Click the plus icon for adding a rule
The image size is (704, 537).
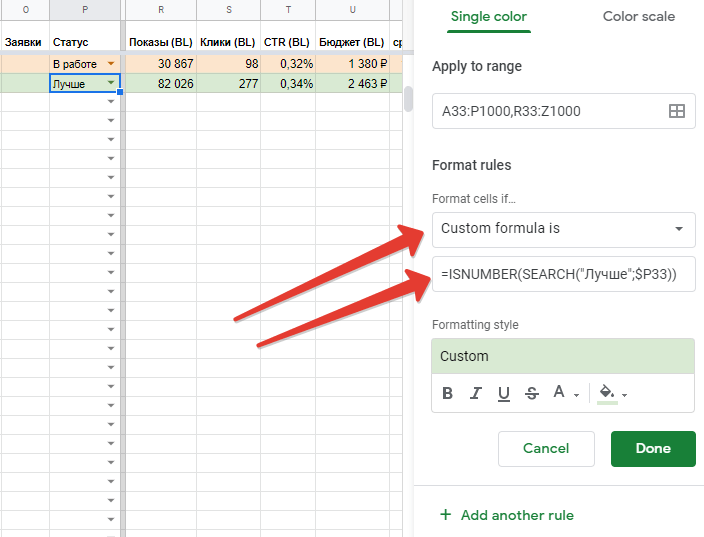pyautogui.click(x=445, y=515)
